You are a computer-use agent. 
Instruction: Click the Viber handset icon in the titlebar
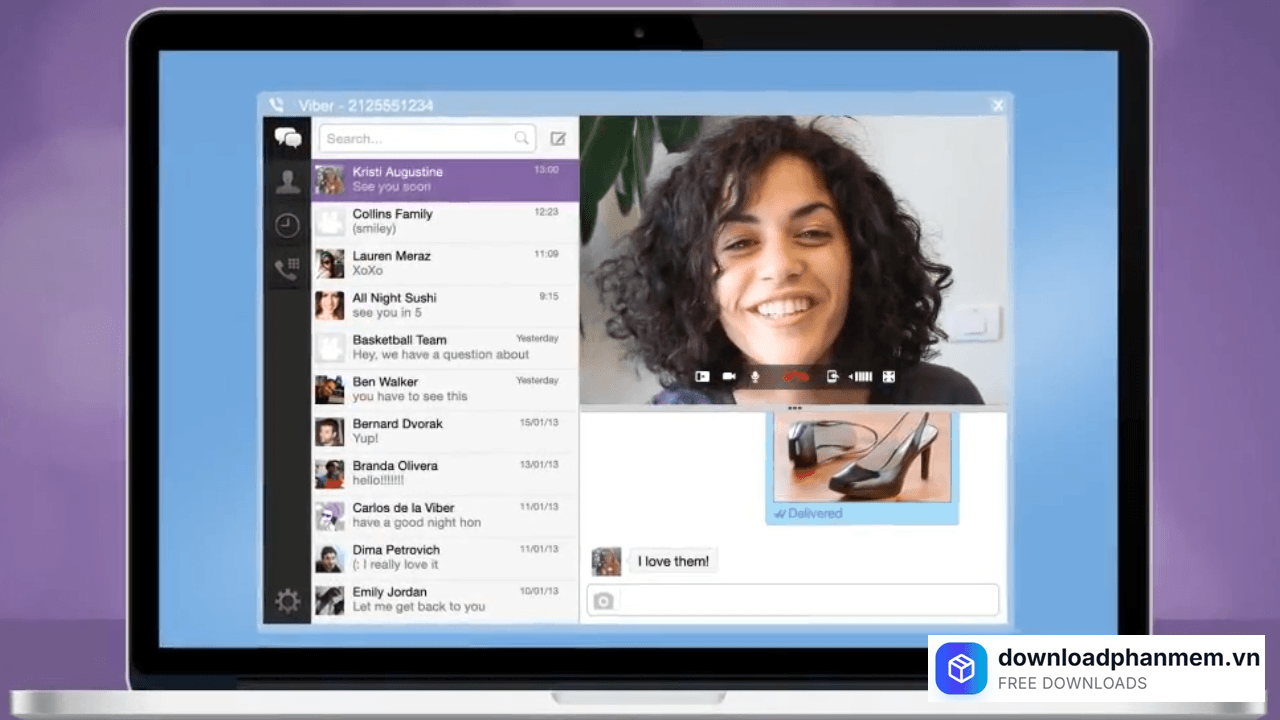tap(276, 104)
